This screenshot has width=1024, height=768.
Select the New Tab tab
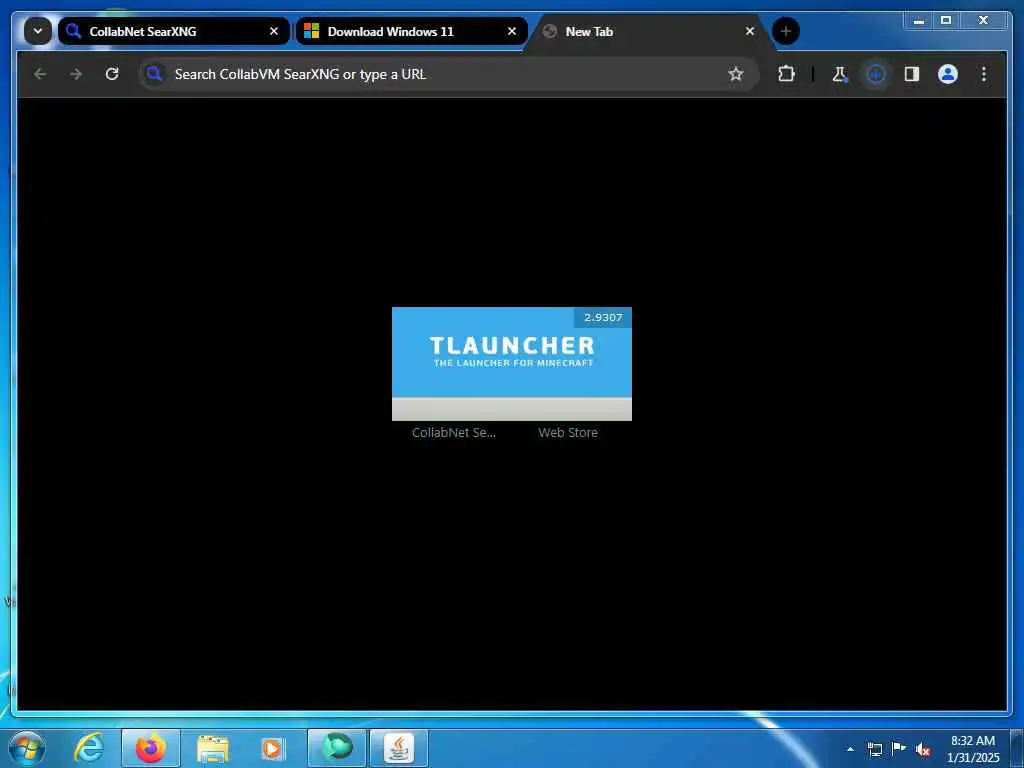click(x=648, y=31)
